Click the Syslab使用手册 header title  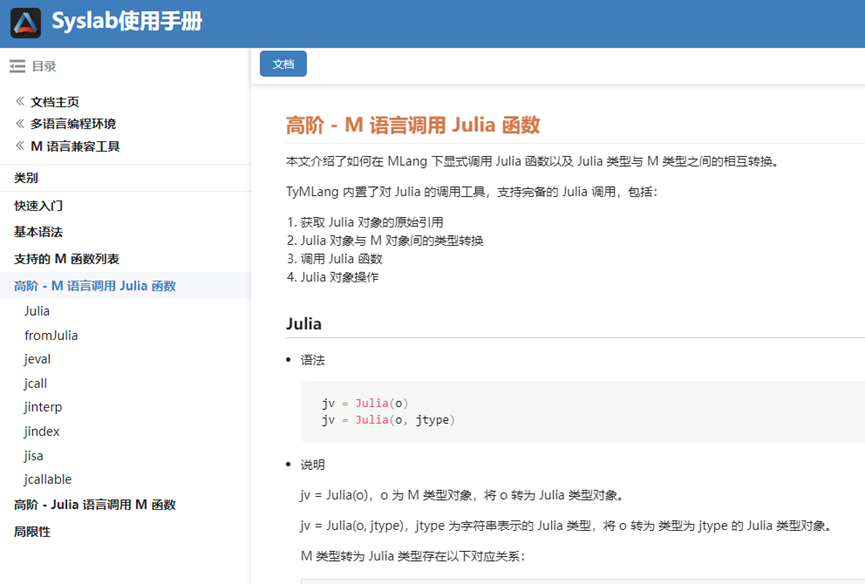[127, 22]
